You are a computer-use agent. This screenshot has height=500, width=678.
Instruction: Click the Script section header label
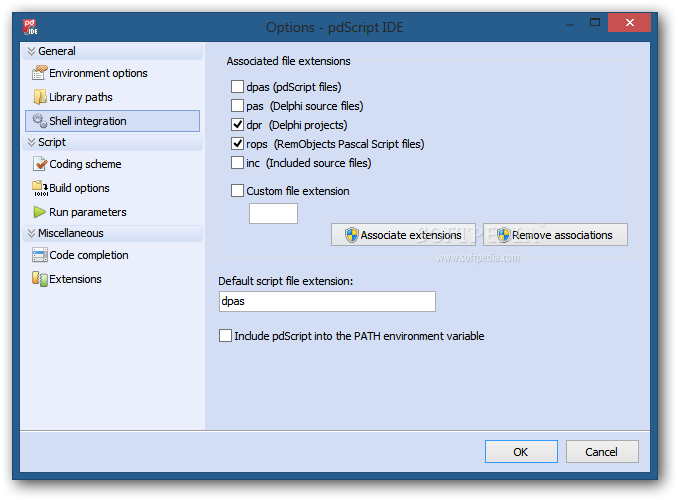click(52, 142)
